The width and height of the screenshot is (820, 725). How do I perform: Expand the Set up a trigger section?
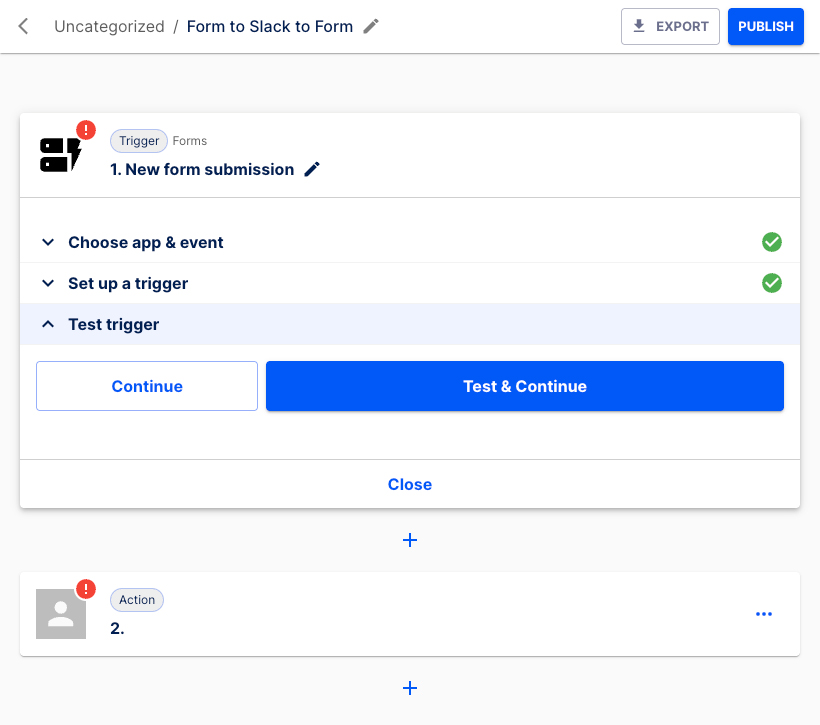point(48,283)
